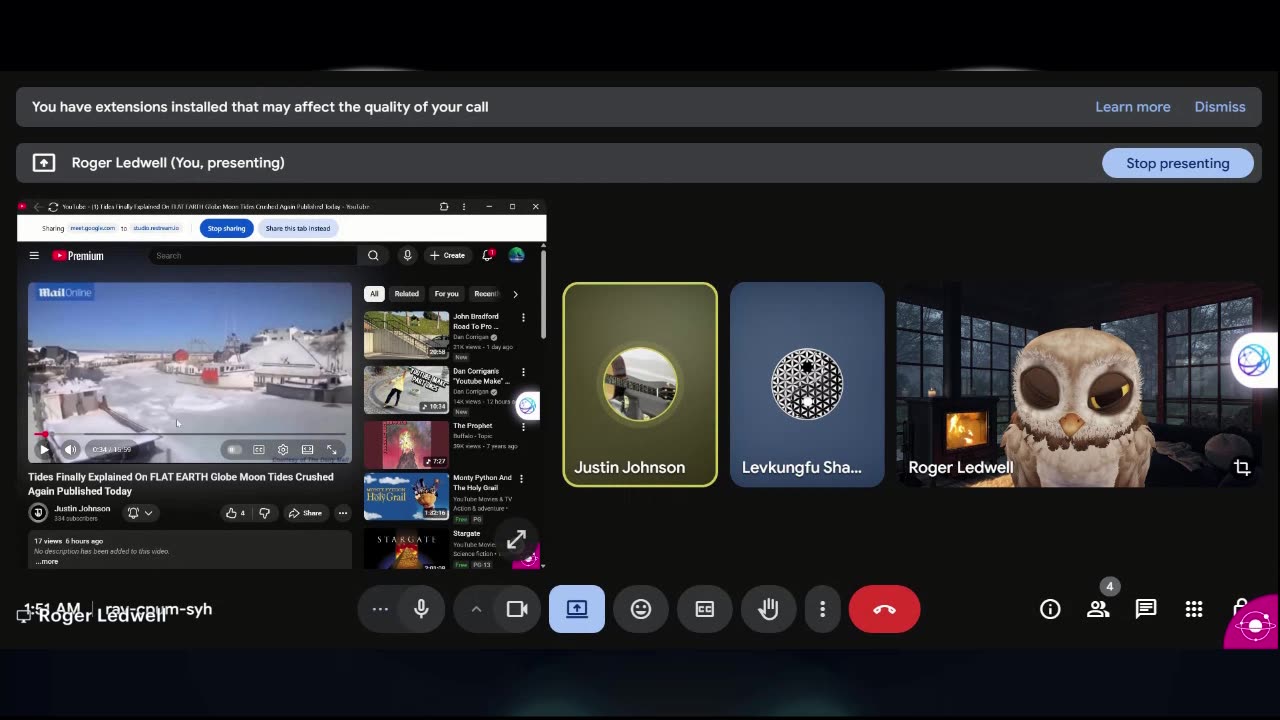Open subscription notification bell dropdown

(140, 513)
